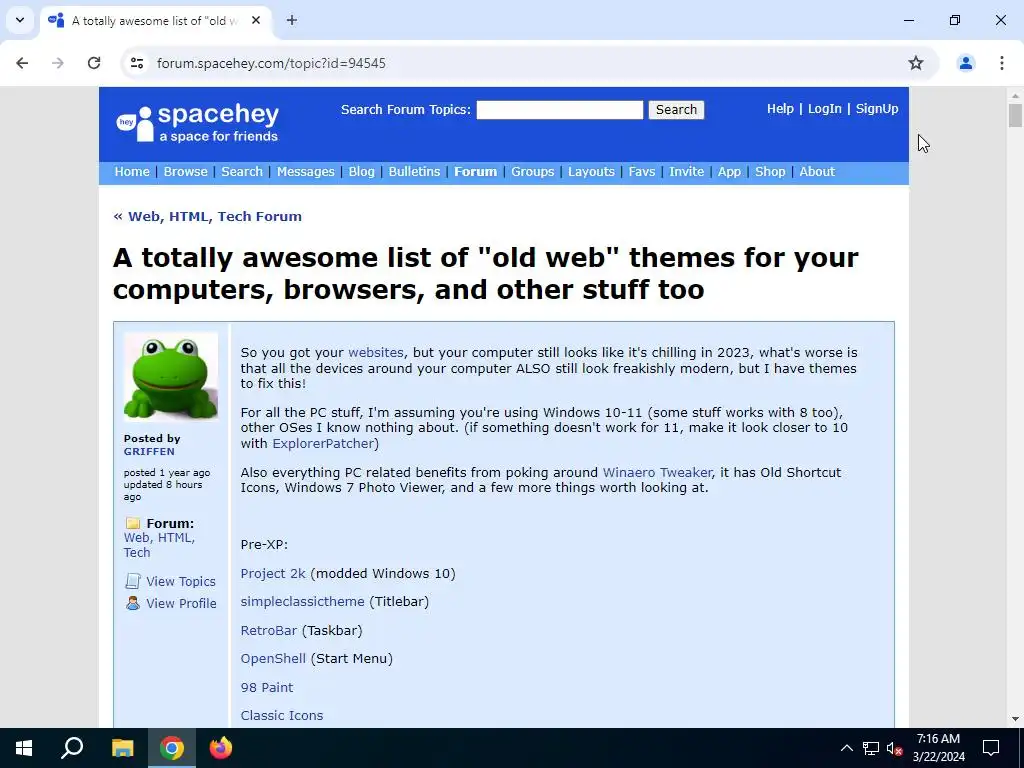The height and width of the screenshot is (768, 1024).
Task: Open Shop in the nav bar
Action: 770,172
